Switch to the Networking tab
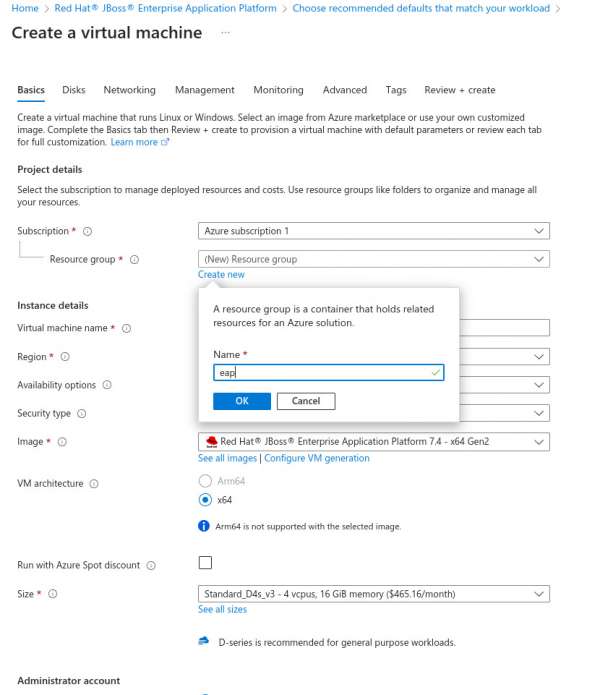 [x=129, y=90]
